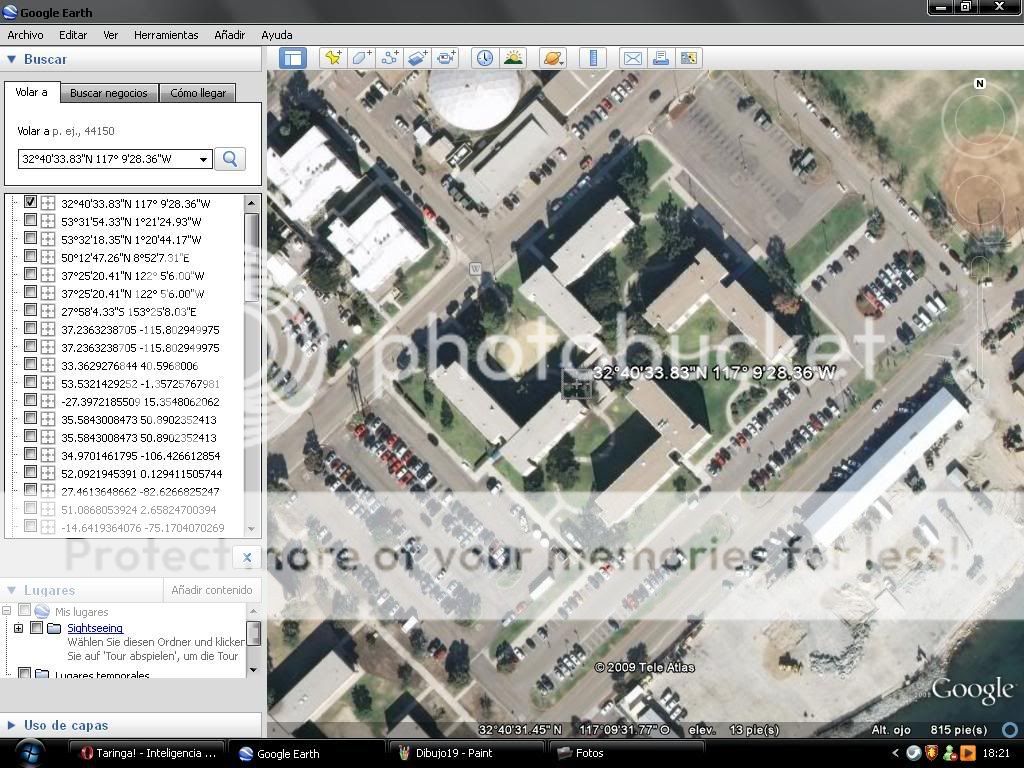Click the move joystick ring control
The height and width of the screenshot is (768, 1024).
980,199
